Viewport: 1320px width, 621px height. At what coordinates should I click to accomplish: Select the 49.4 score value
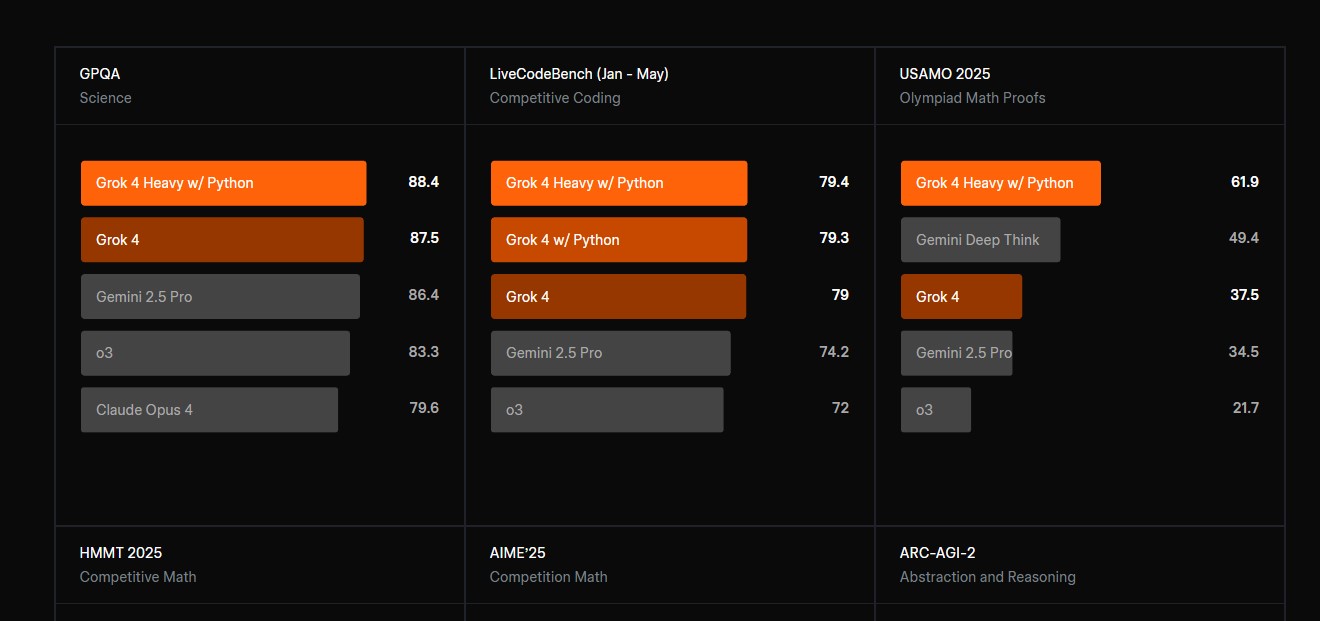[x=1244, y=238]
